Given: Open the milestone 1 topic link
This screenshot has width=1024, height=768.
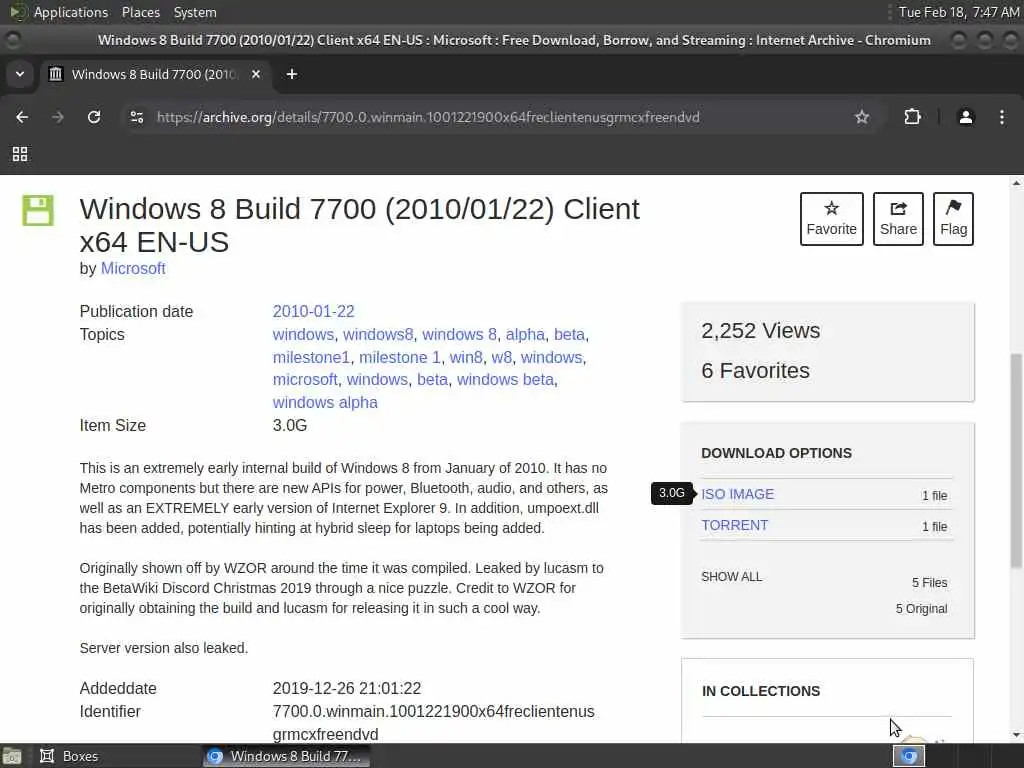Looking at the screenshot, I should click(x=400, y=357).
